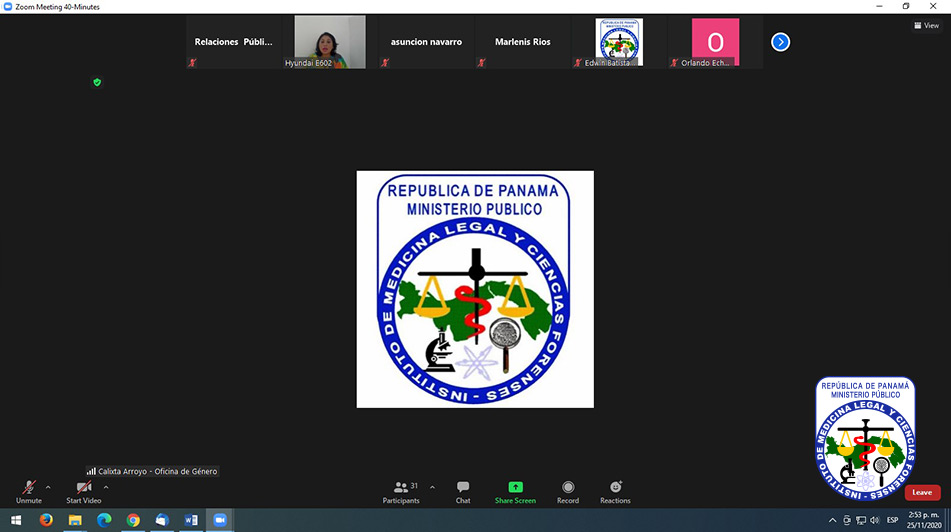The width and height of the screenshot is (951, 532).
Task: Expand audio options arrow beside Unmute
Action: pyautogui.click(x=48, y=487)
